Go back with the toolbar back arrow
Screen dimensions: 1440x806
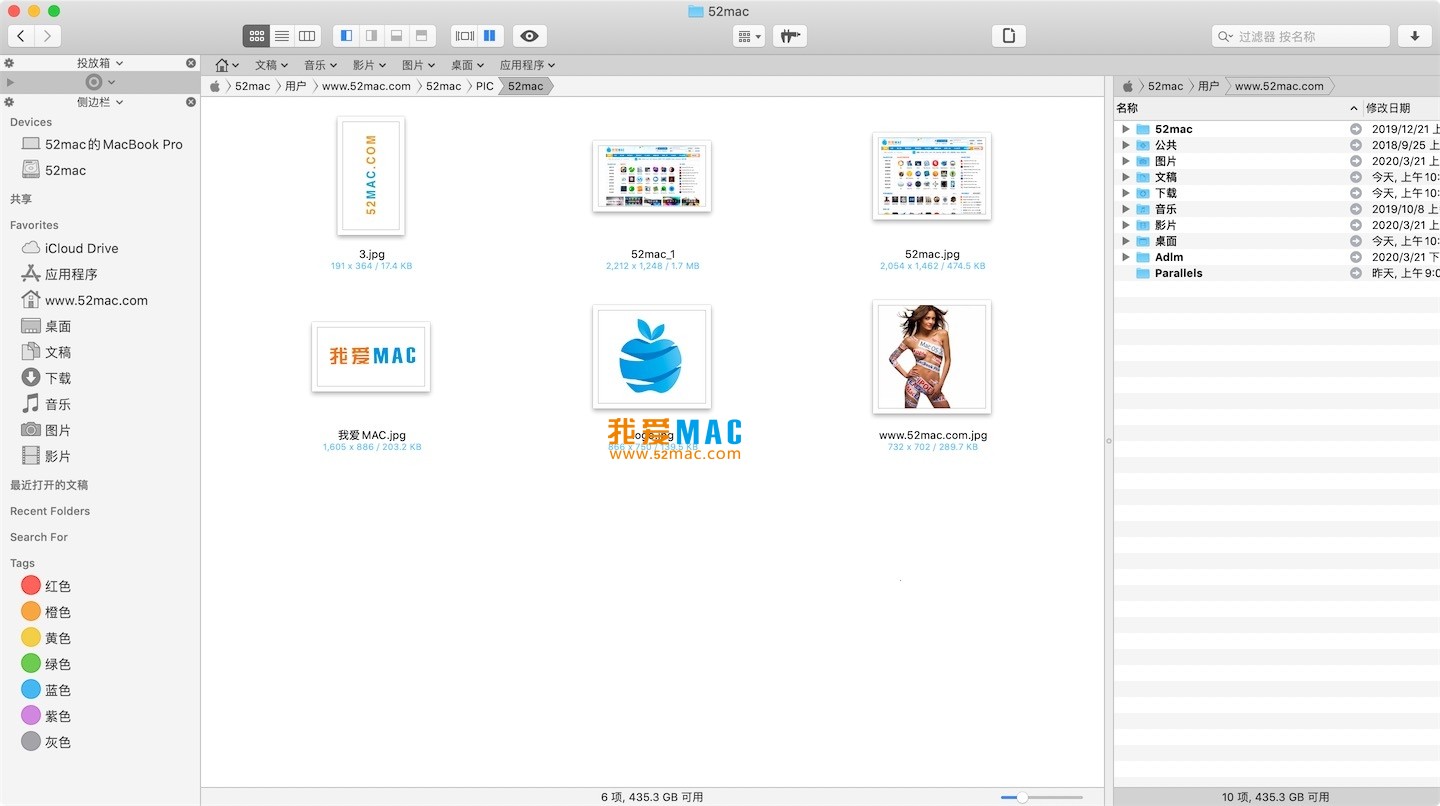(21, 36)
